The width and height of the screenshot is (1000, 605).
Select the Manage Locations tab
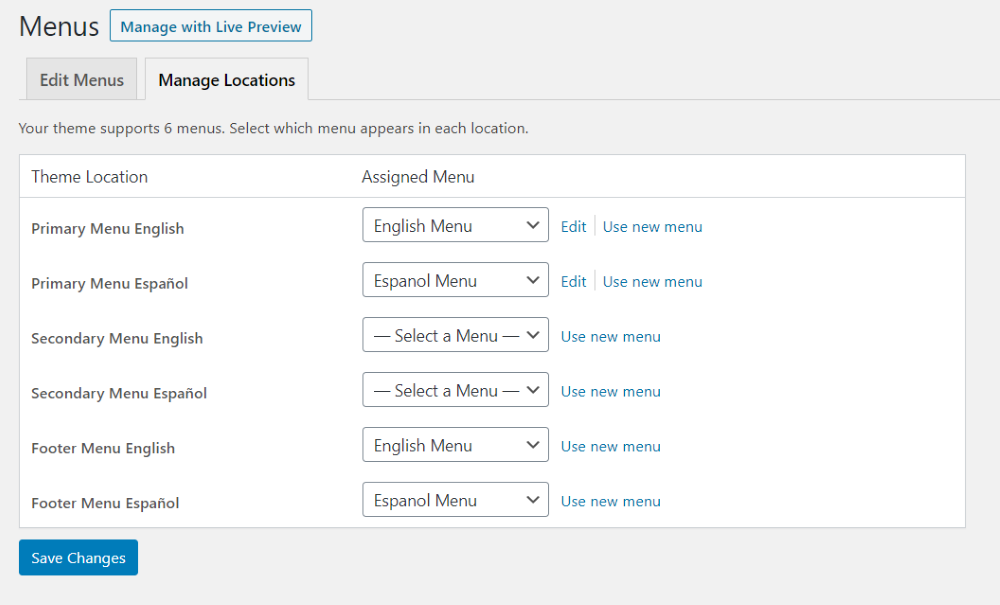[x=227, y=80]
